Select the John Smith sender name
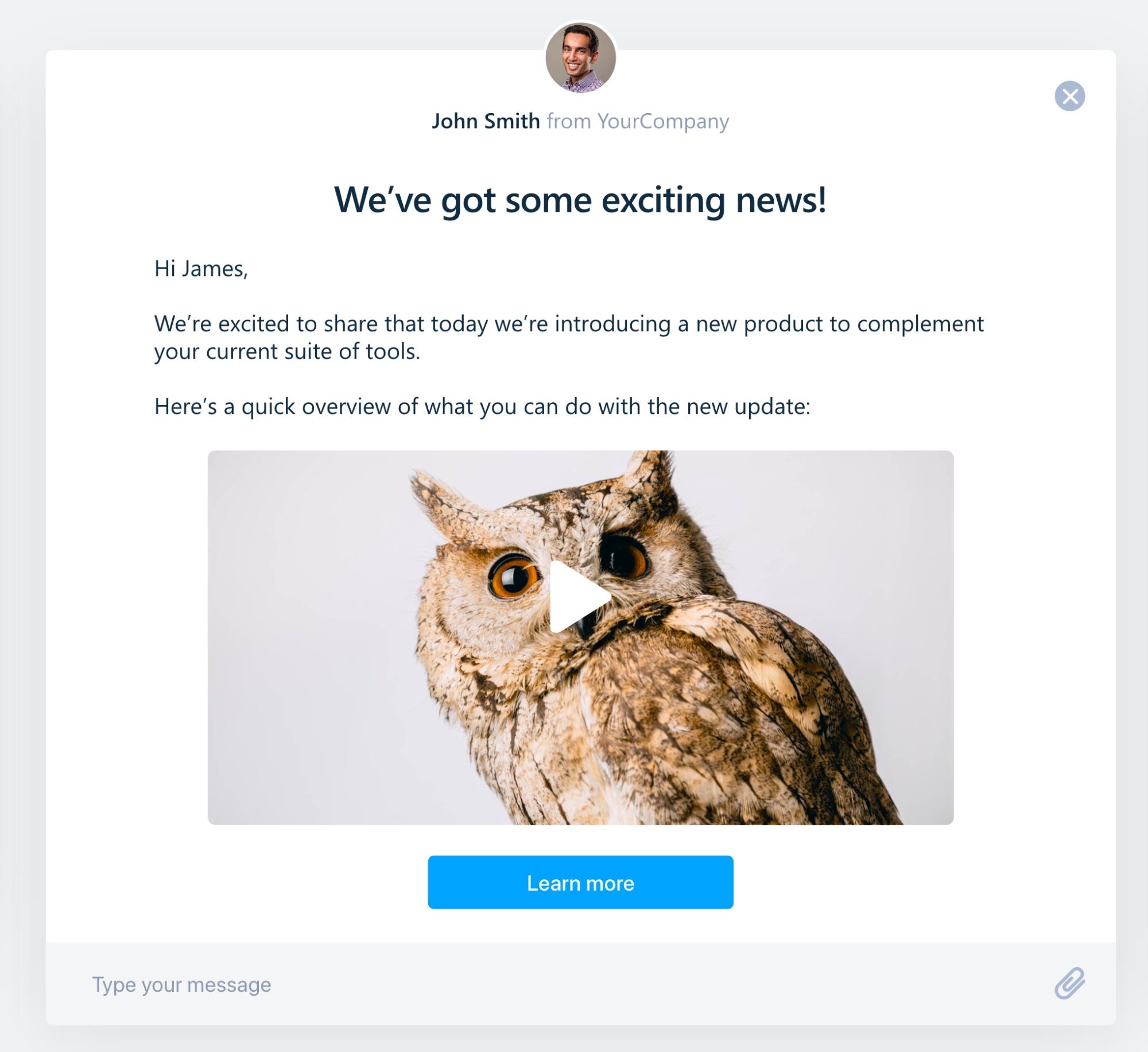 point(486,121)
